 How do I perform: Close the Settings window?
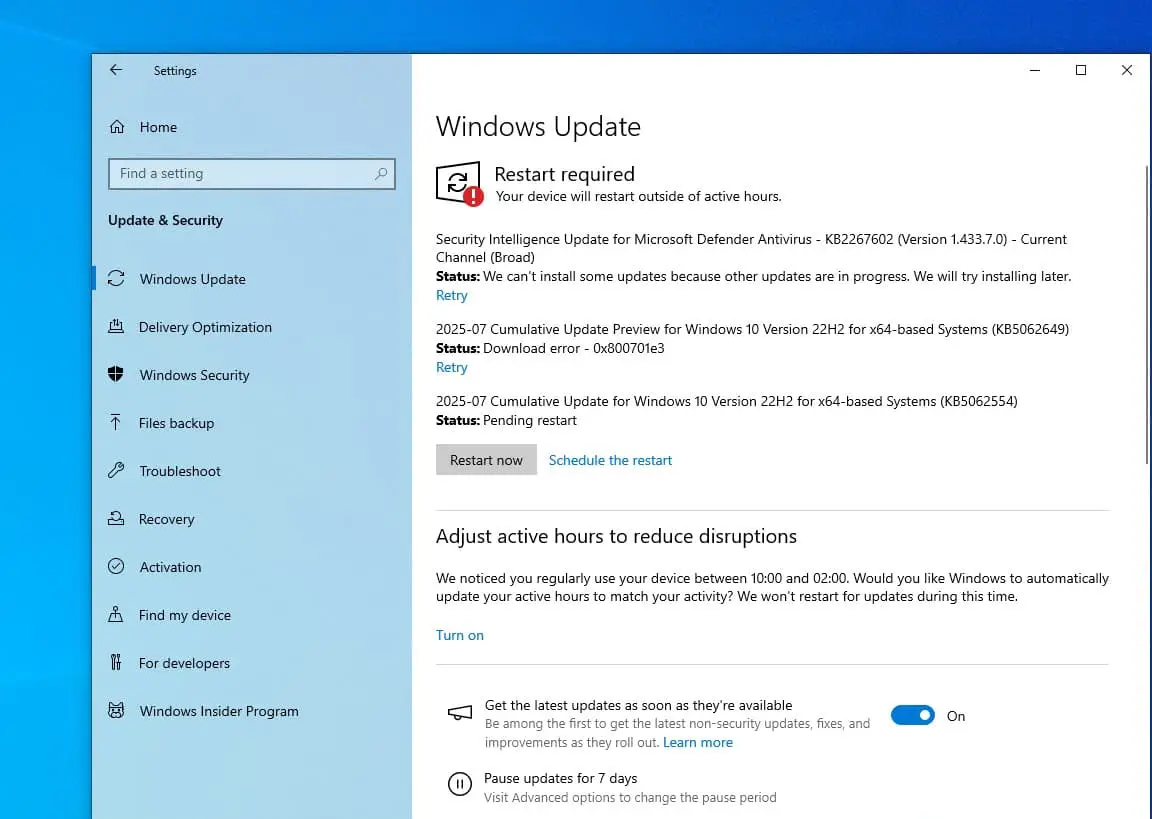[1127, 71]
